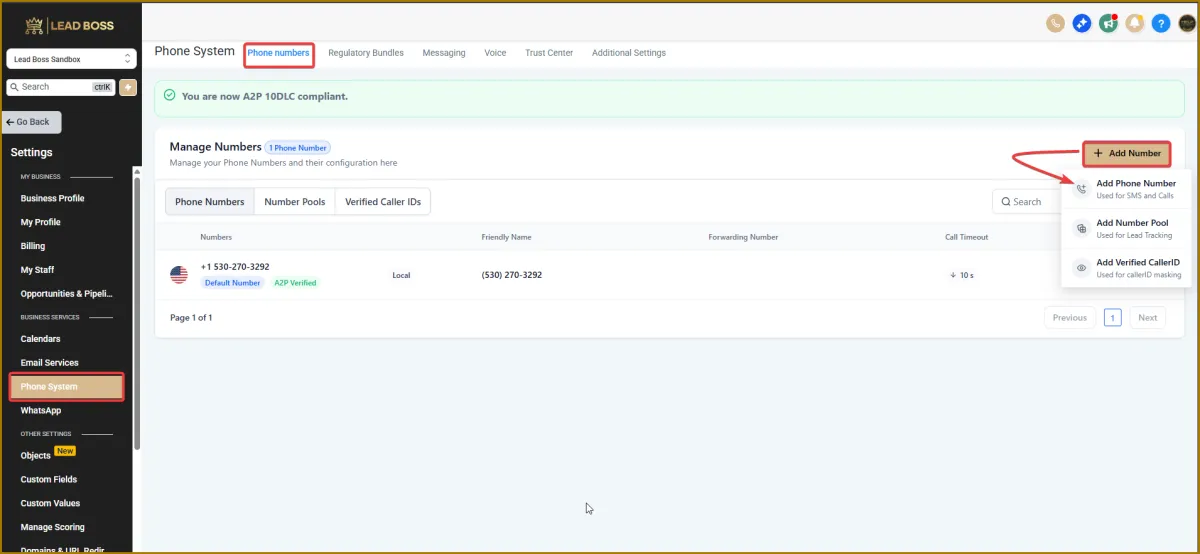Open the Additional Settings tab
1200x554 pixels.
[x=629, y=53]
